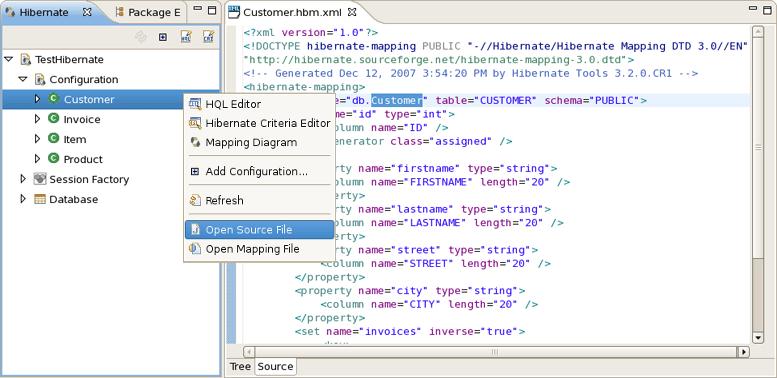Switch to the Source editor tab
Image resolution: width=777 pixels, height=378 pixels.
[x=275, y=367]
